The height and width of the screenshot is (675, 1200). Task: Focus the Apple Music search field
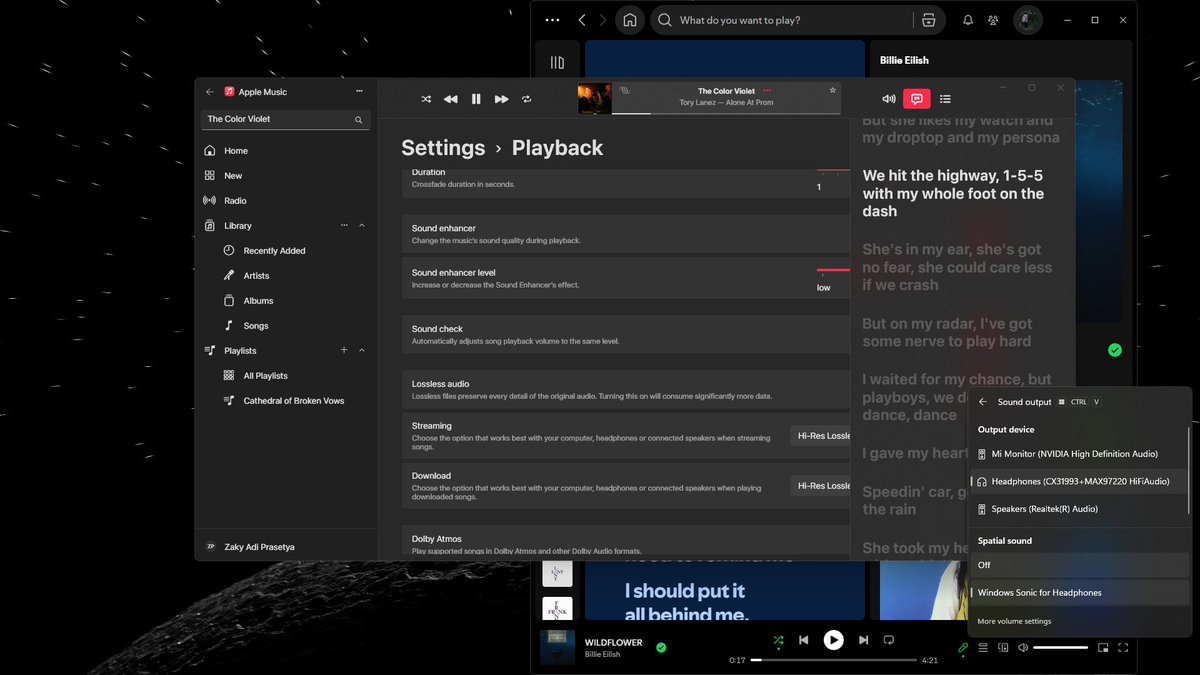click(285, 119)
